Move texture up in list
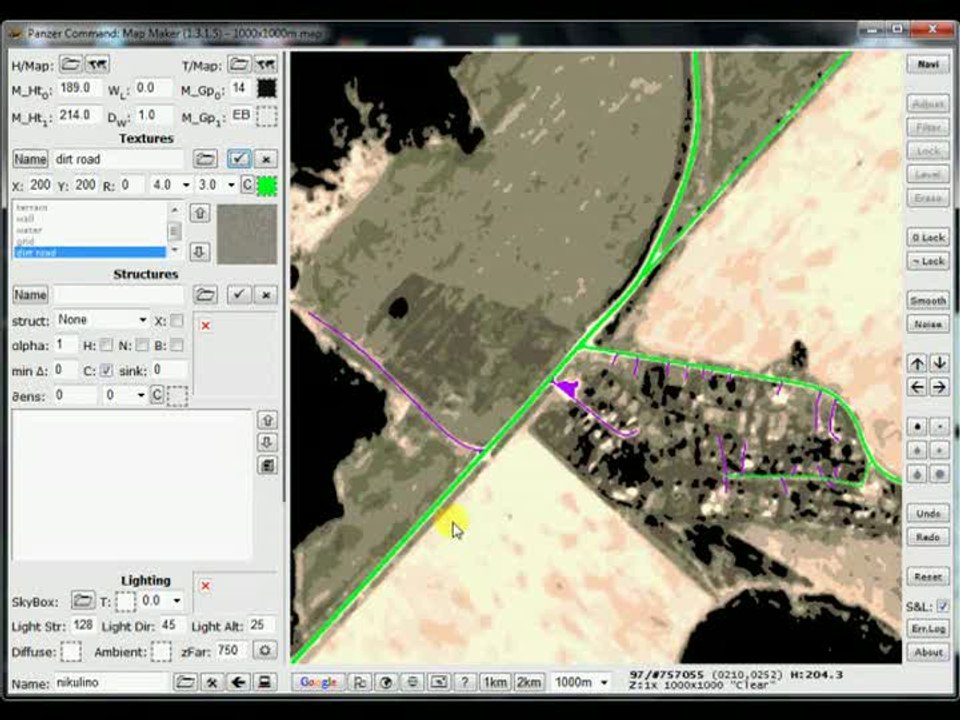 200,213
